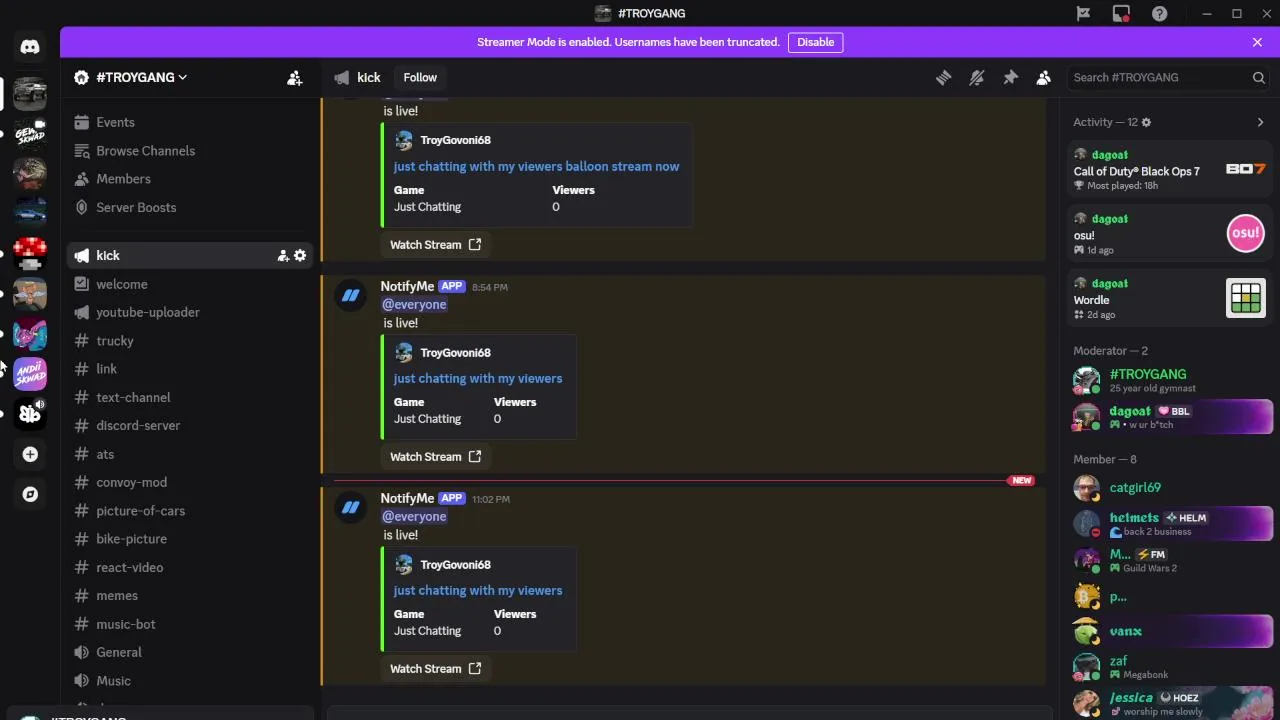Screen dimensions: 1280x720
Task: Click Watch Stream on 11:02 PM message
Action: tap(436, 668)
